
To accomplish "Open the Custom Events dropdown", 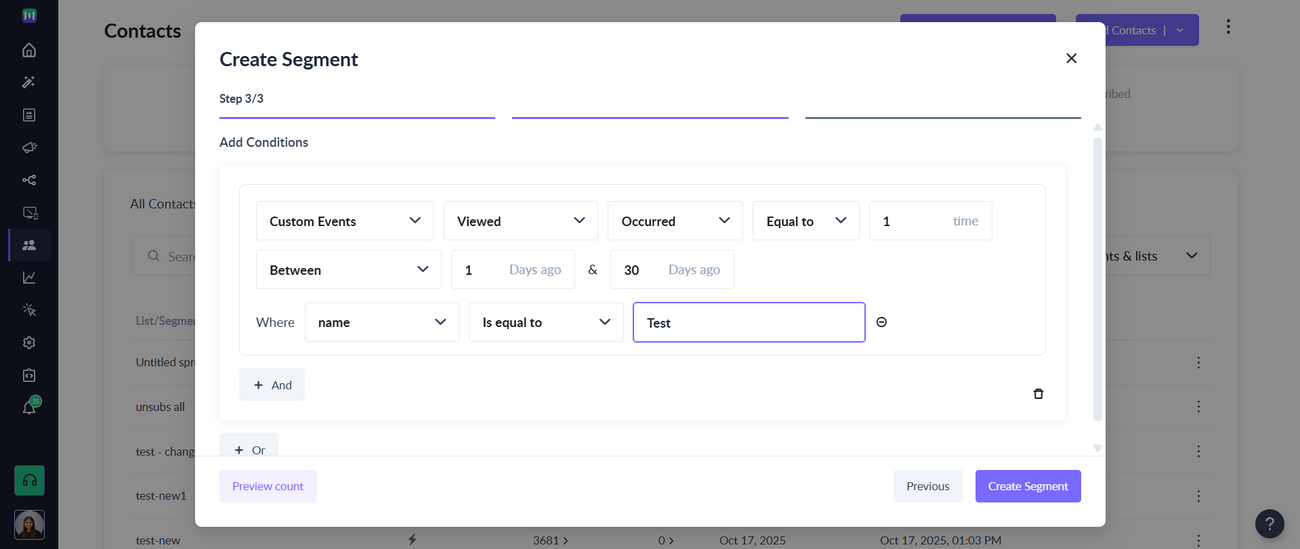I will click(344, 221).
